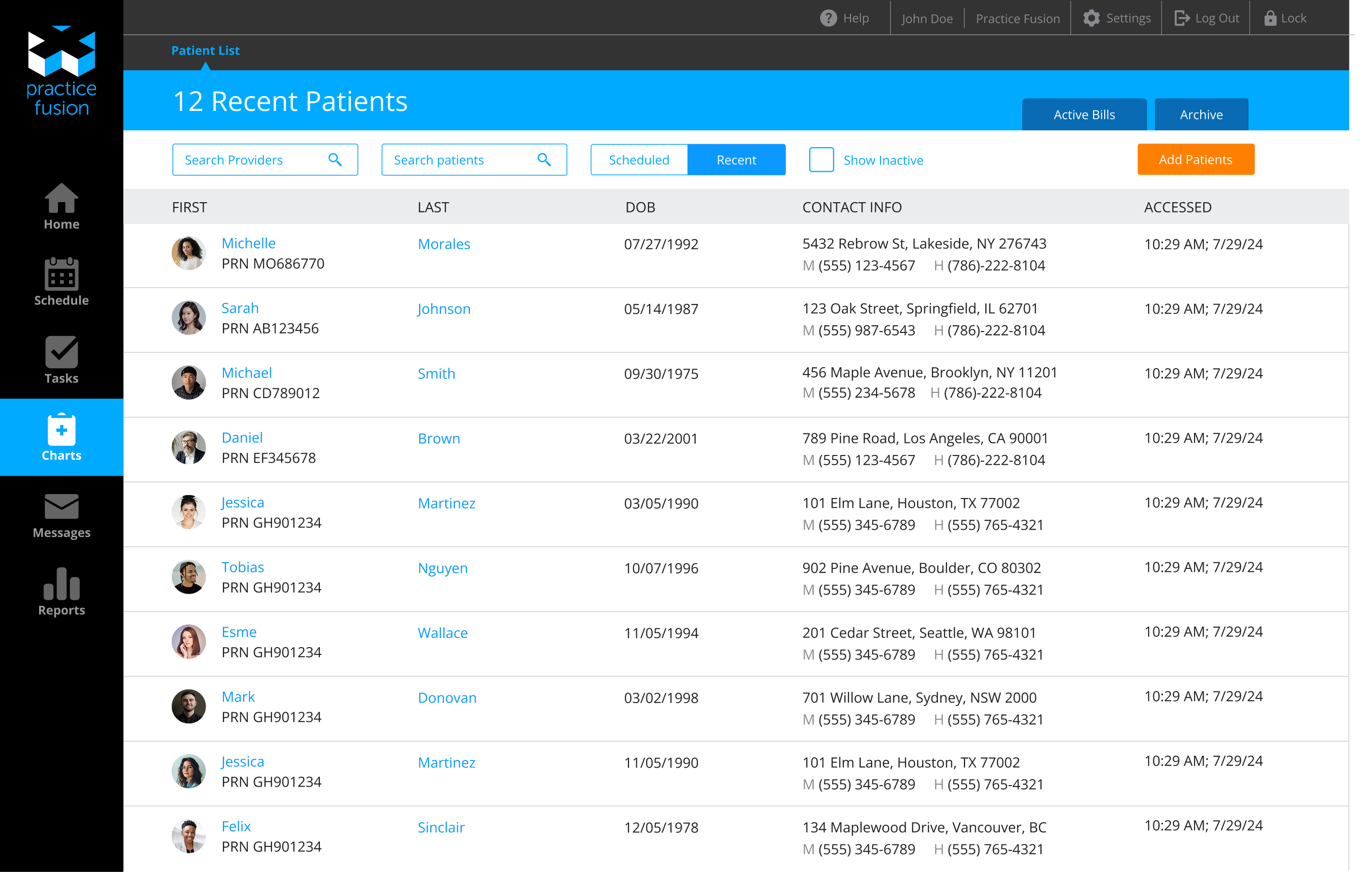This screenshot has height=872, width=1372.
Task: Open Messages envelope icon
Action: (62, 506)
